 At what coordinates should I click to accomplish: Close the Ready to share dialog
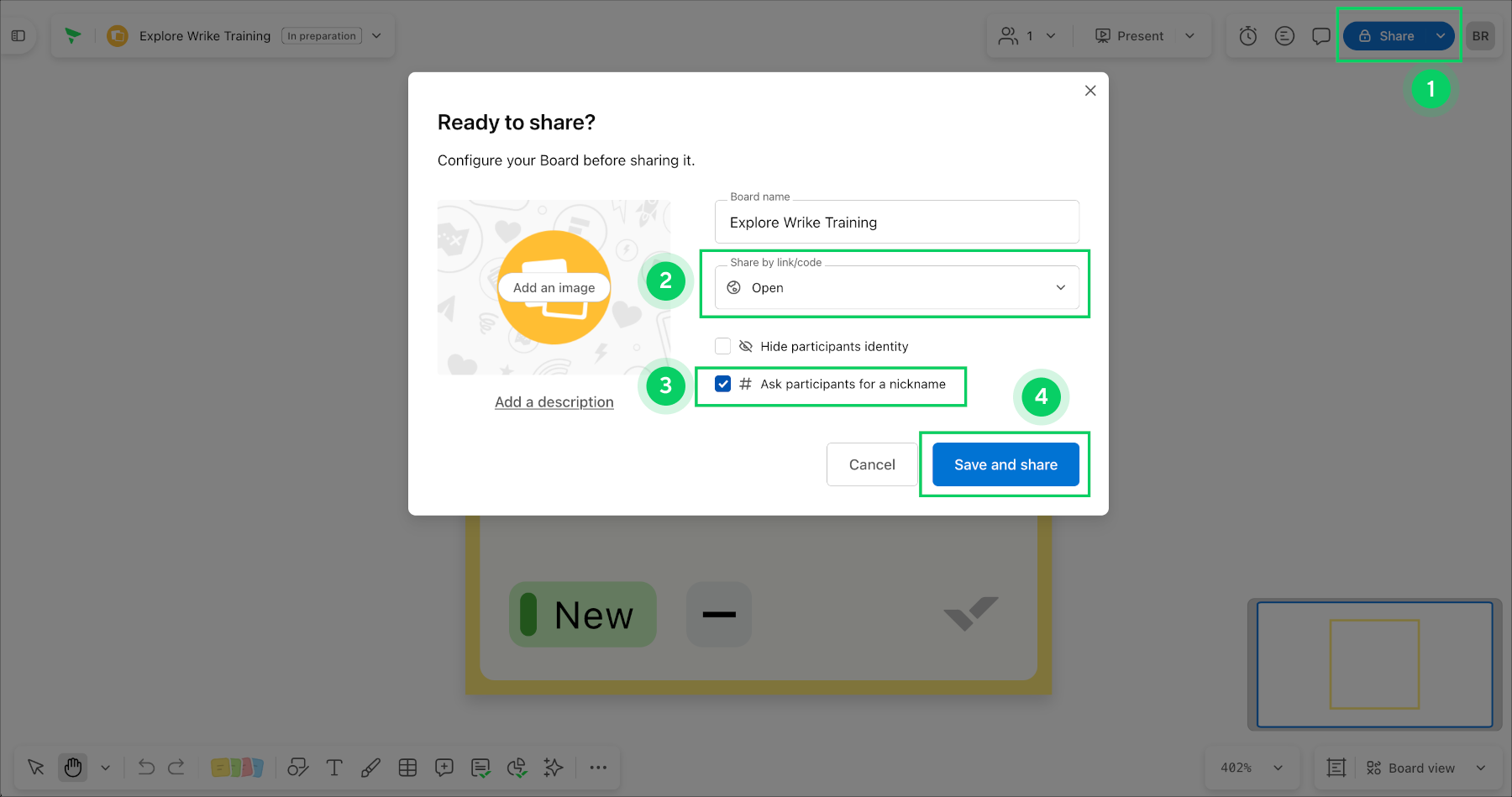[1090, 91]
